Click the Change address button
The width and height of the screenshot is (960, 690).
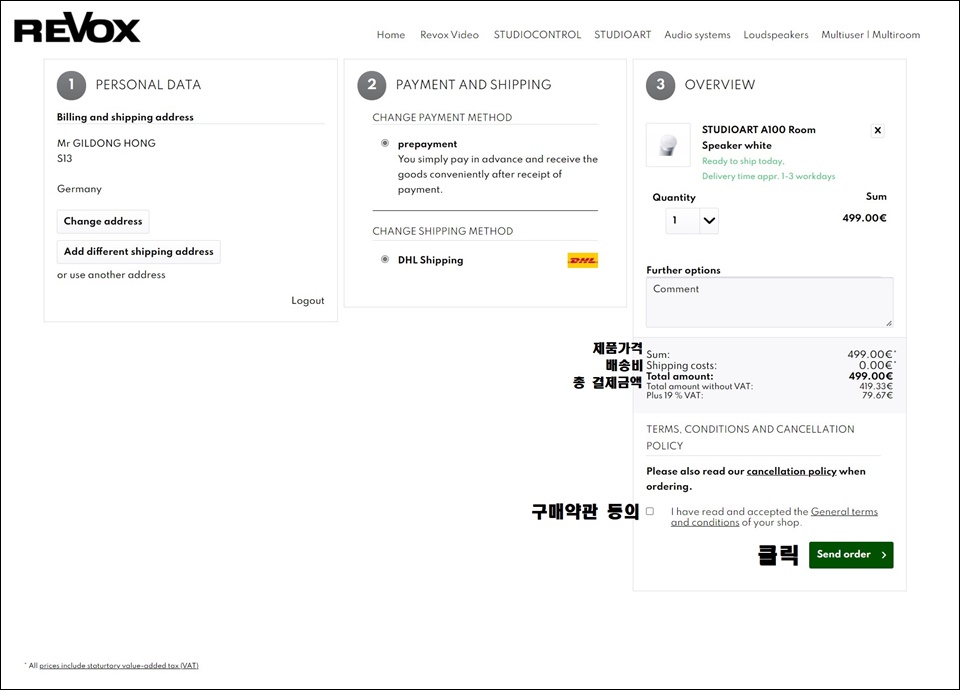tap(103, 222)
